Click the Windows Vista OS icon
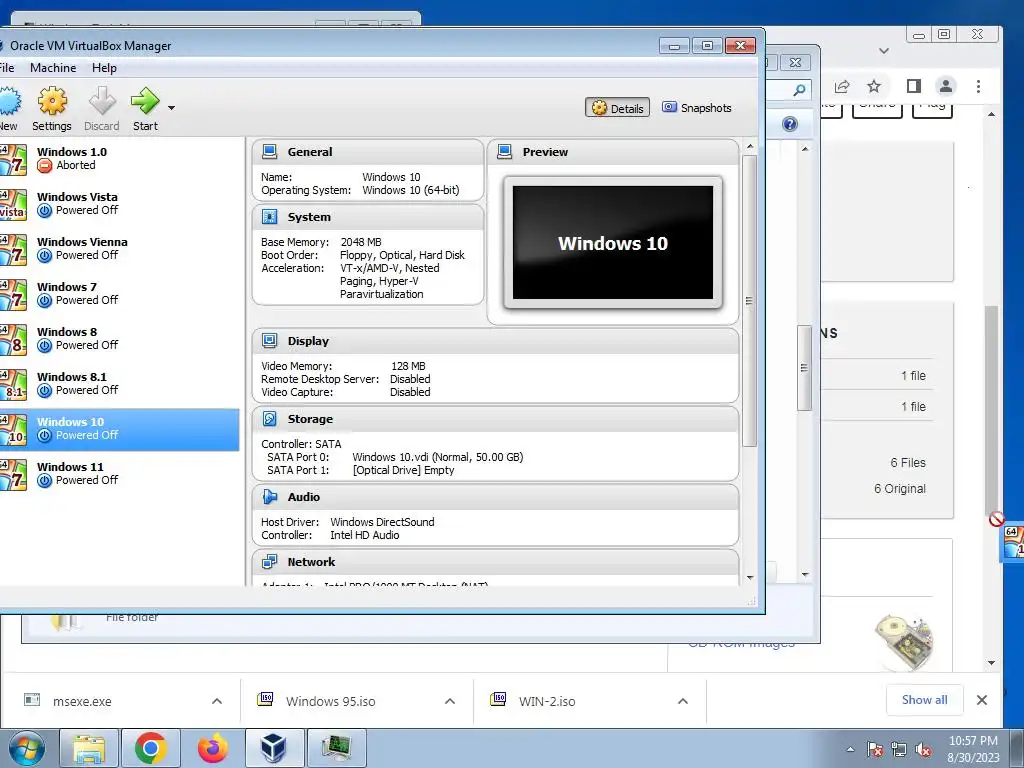Image resolution: width=1024 pixels, height=768 pixels. point(13,204)
